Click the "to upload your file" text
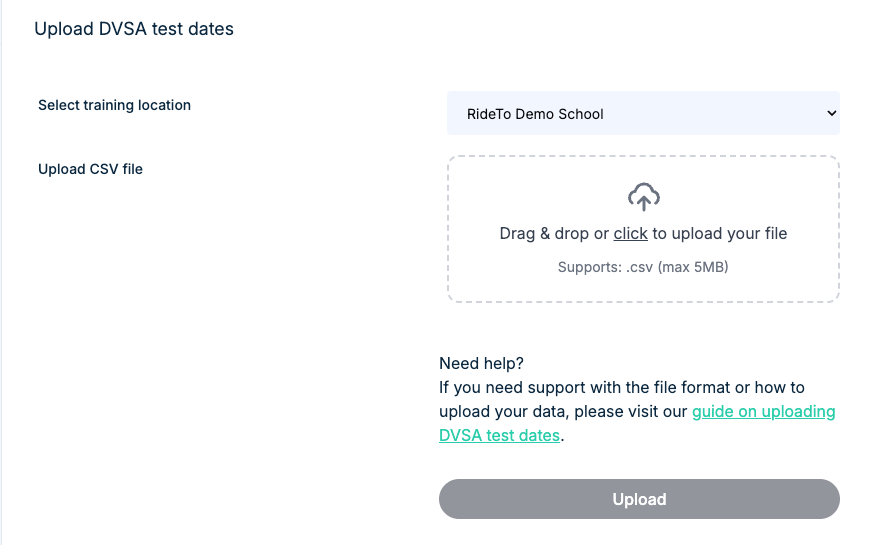Viewport: 875px width, 545px height. point(720,234)
